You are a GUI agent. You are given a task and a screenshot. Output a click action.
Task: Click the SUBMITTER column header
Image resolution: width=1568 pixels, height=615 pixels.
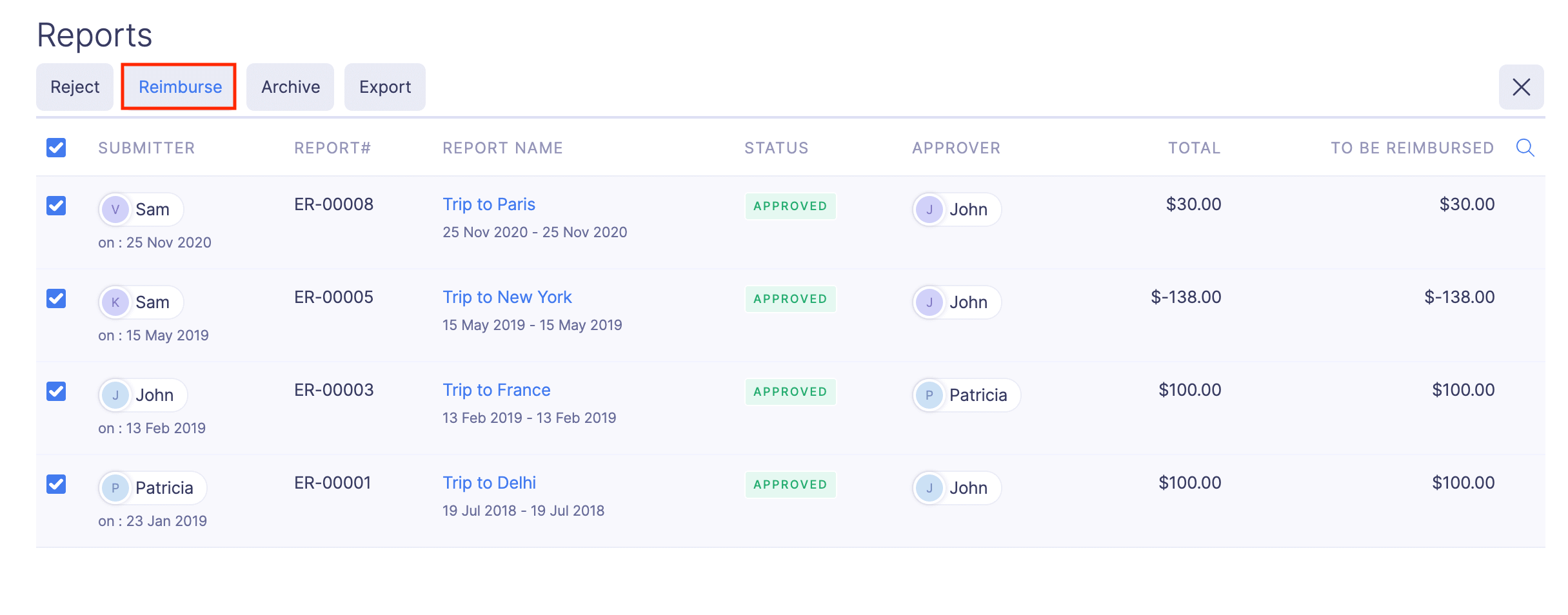coord(146,148)
